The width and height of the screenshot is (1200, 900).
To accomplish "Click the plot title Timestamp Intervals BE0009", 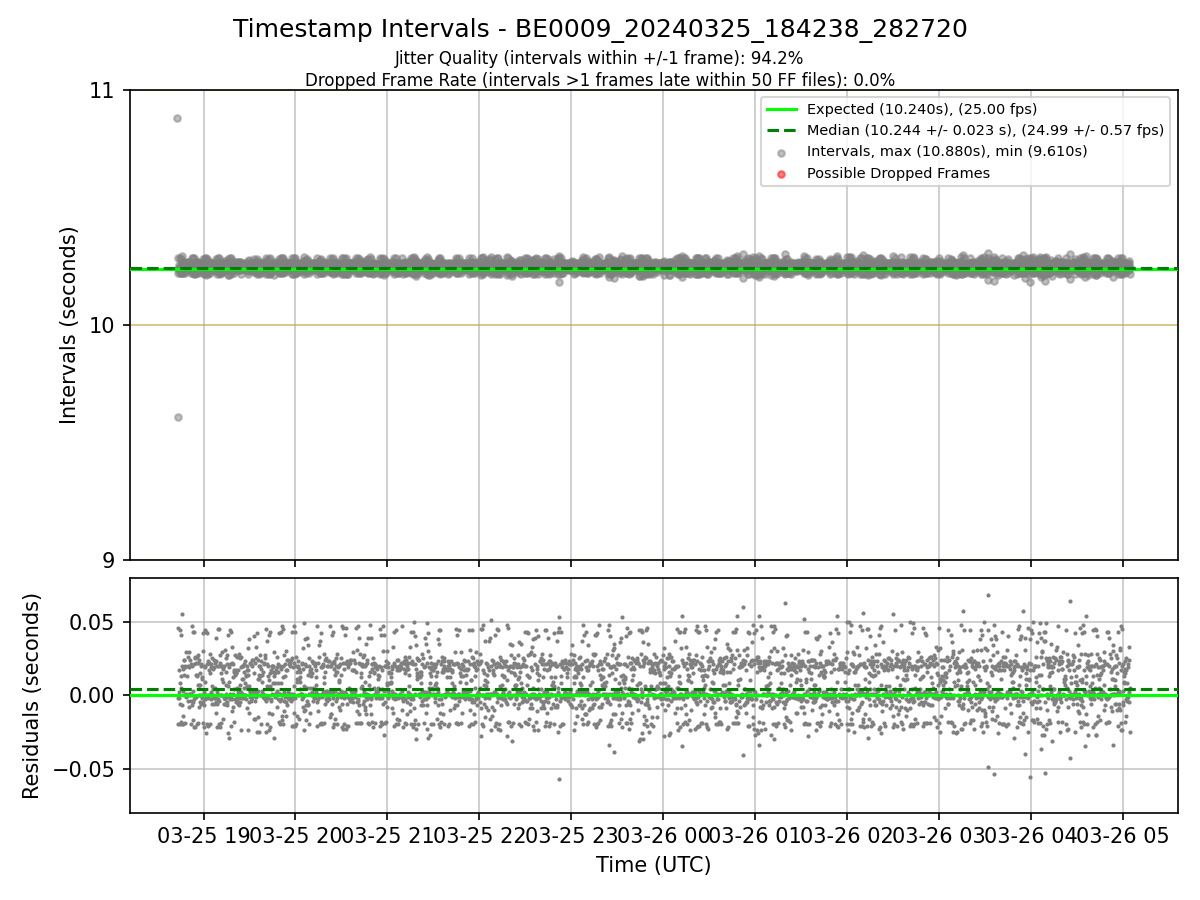I will tap(600, 29).
